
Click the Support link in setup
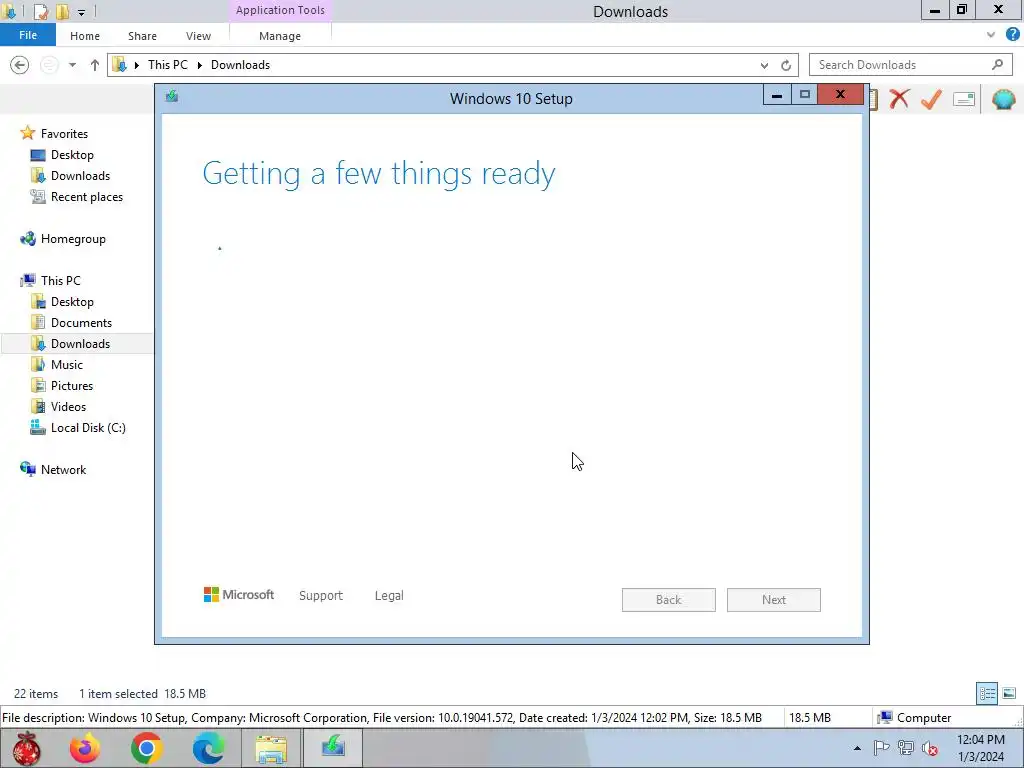pos(321,596)
